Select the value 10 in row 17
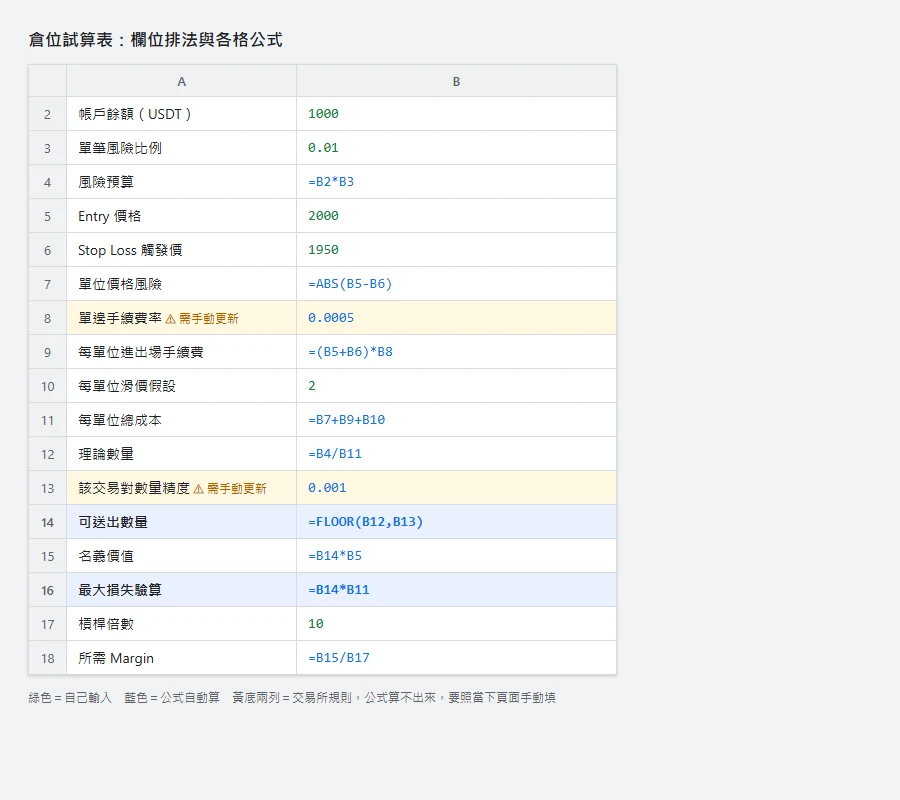Viewport: 900px width, 800px height. (456, 624)
